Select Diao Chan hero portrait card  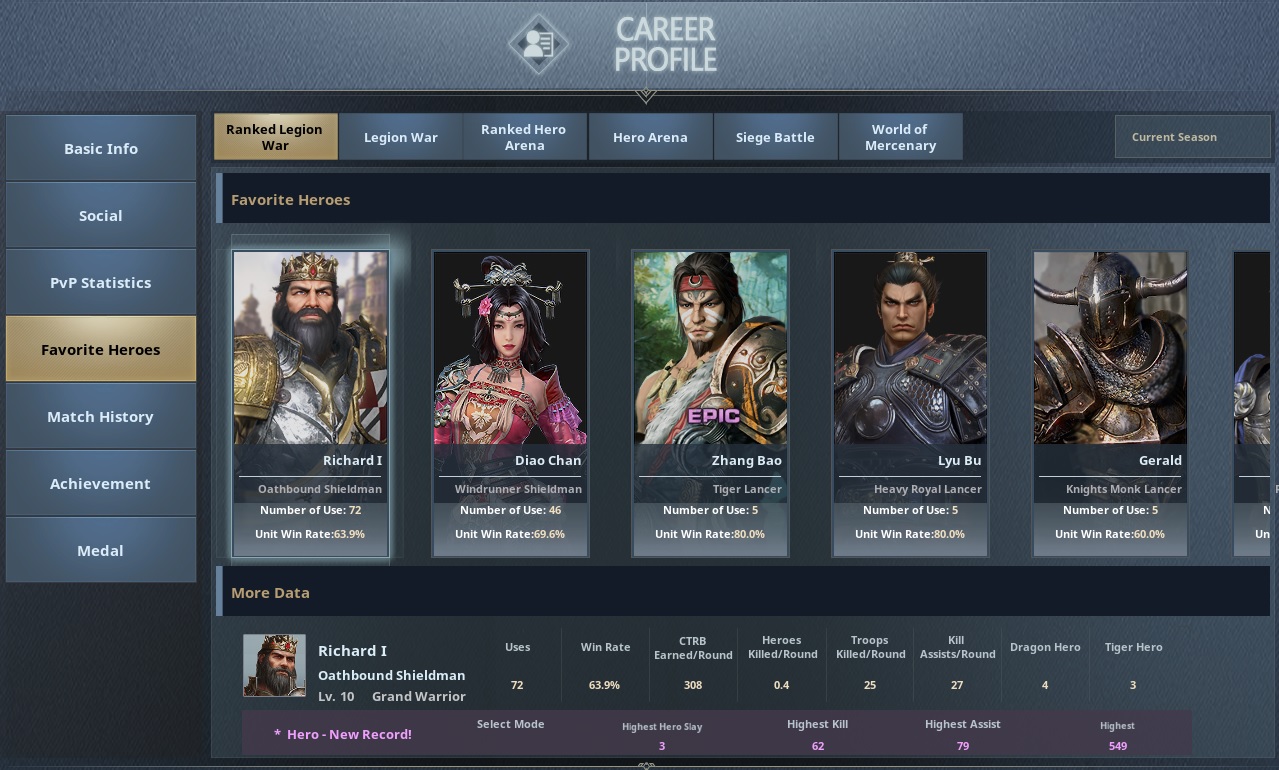coord(510,403)
